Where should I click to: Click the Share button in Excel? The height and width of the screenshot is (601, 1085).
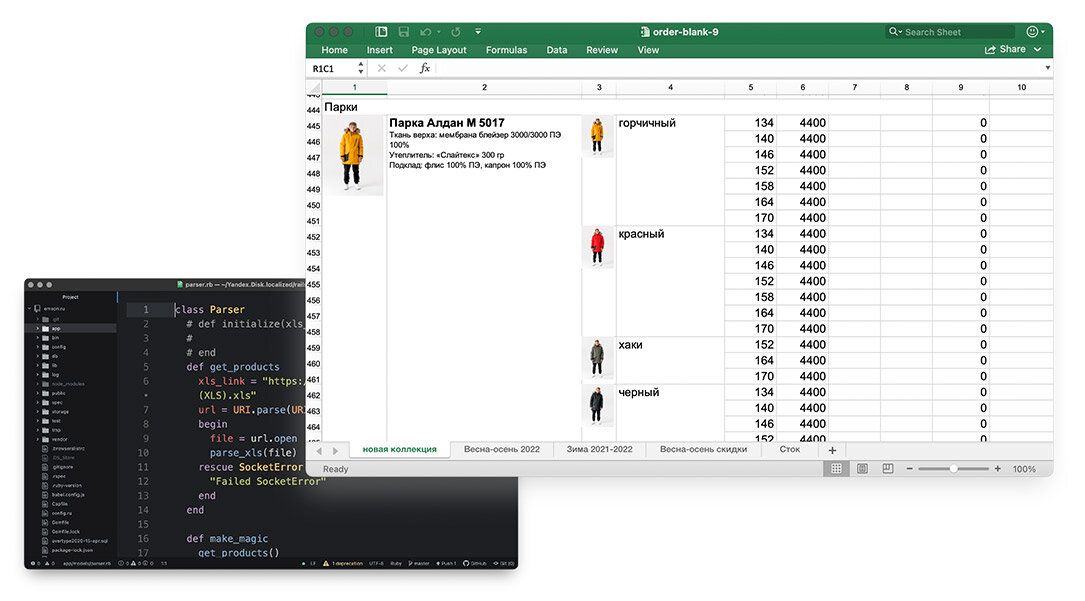1005,49
